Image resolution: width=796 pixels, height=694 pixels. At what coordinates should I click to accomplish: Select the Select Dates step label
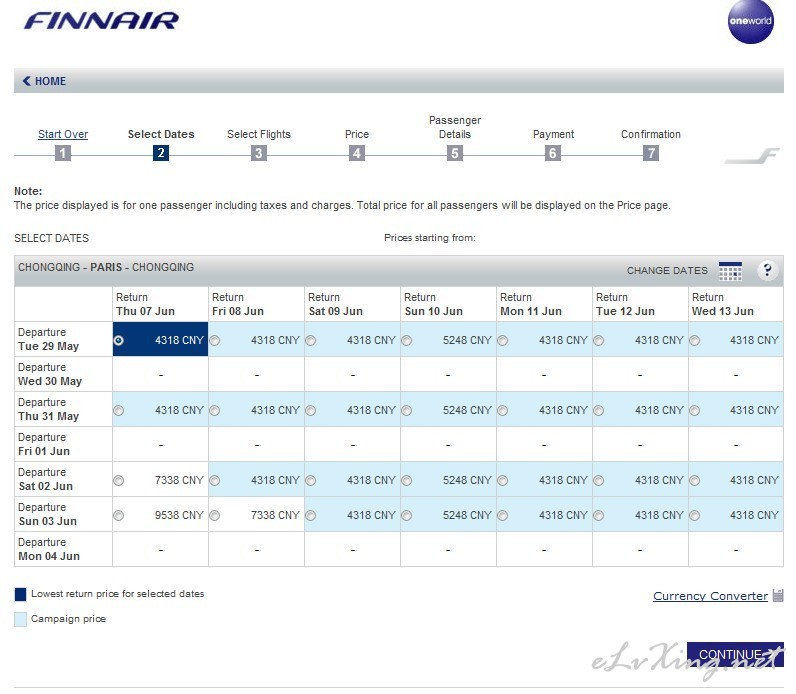tap(161, 134)
